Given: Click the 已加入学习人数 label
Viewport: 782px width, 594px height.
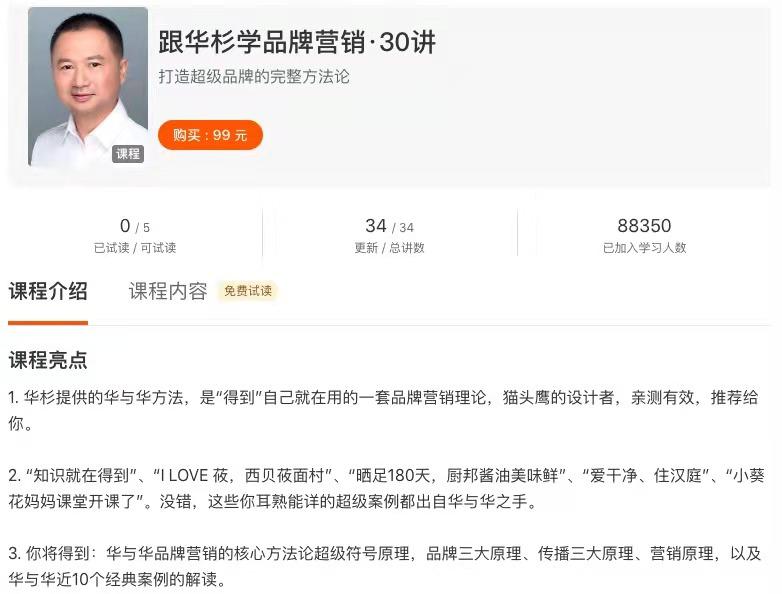Looking at the screenshot, I should (x=644, y=247).
